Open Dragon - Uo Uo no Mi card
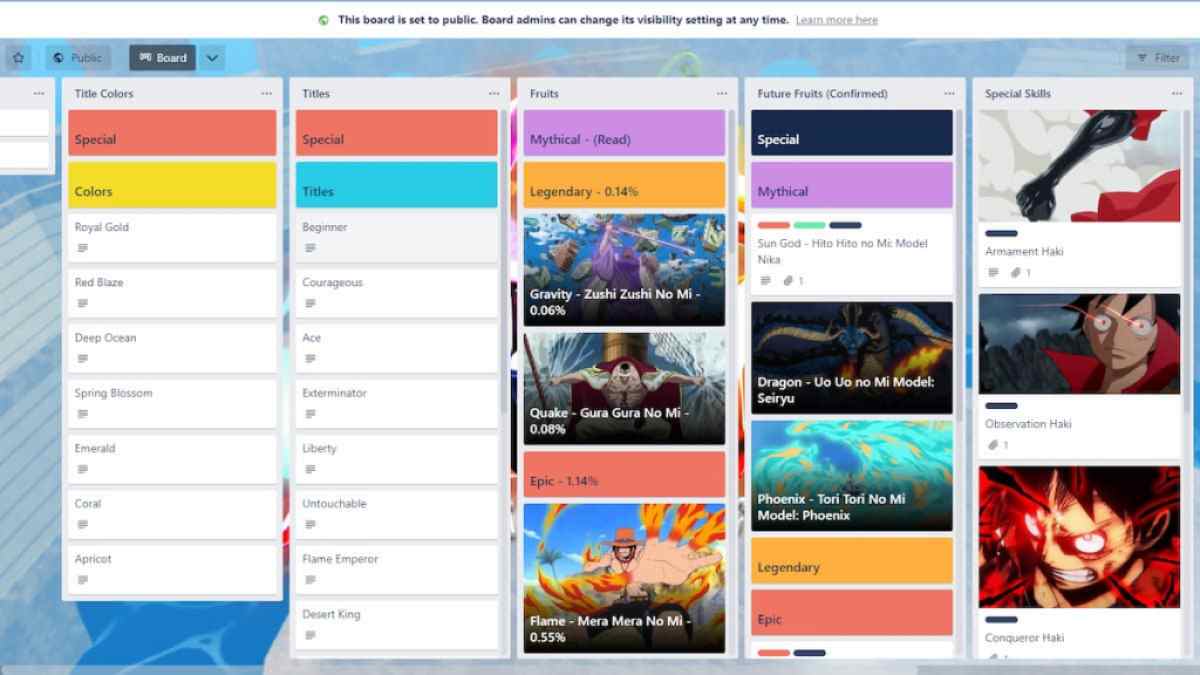Screen dimensions: 1200x675 pyautogui.click(x=852, y=358)
